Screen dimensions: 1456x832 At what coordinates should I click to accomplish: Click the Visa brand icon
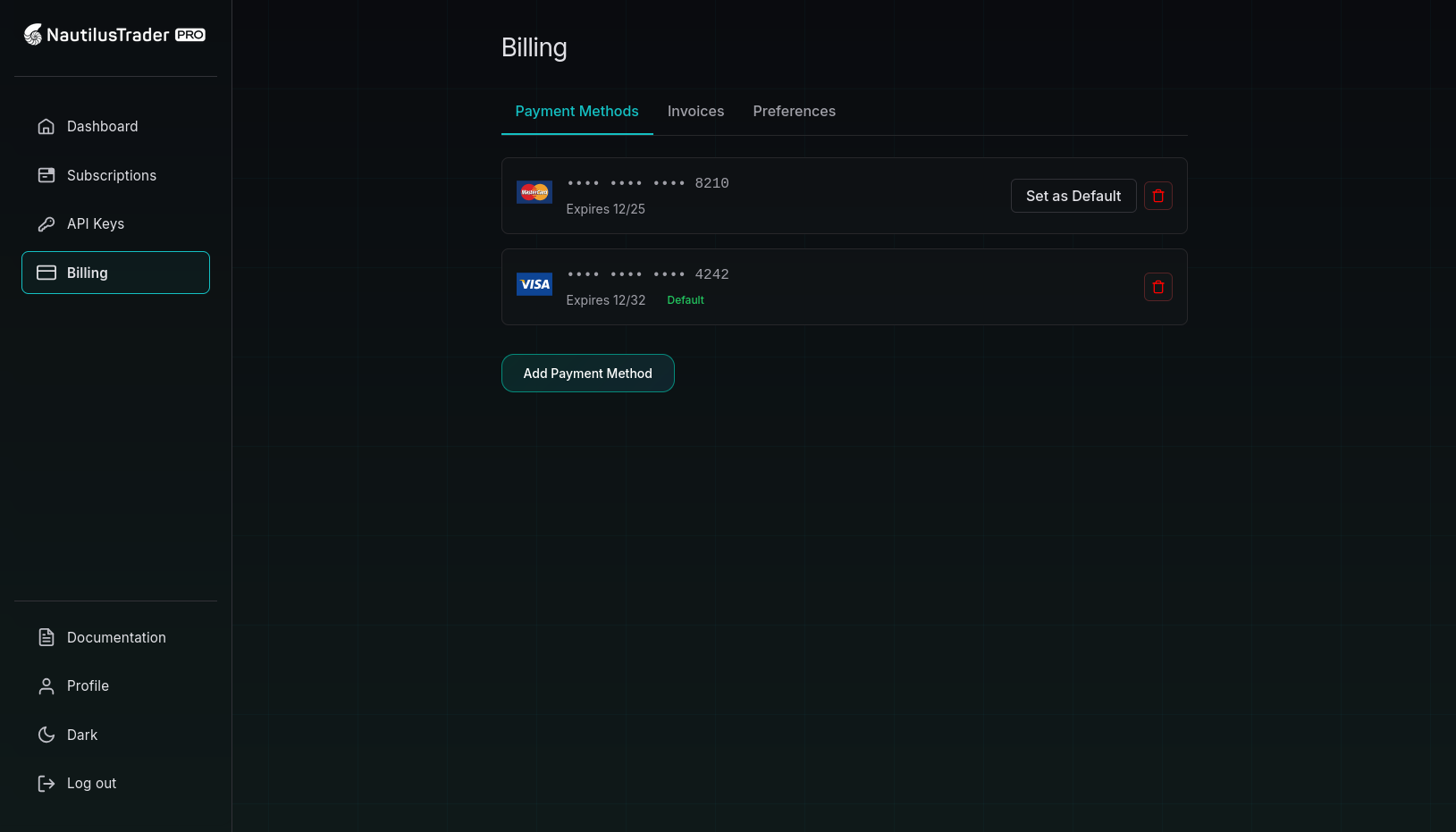pos(534,284)
